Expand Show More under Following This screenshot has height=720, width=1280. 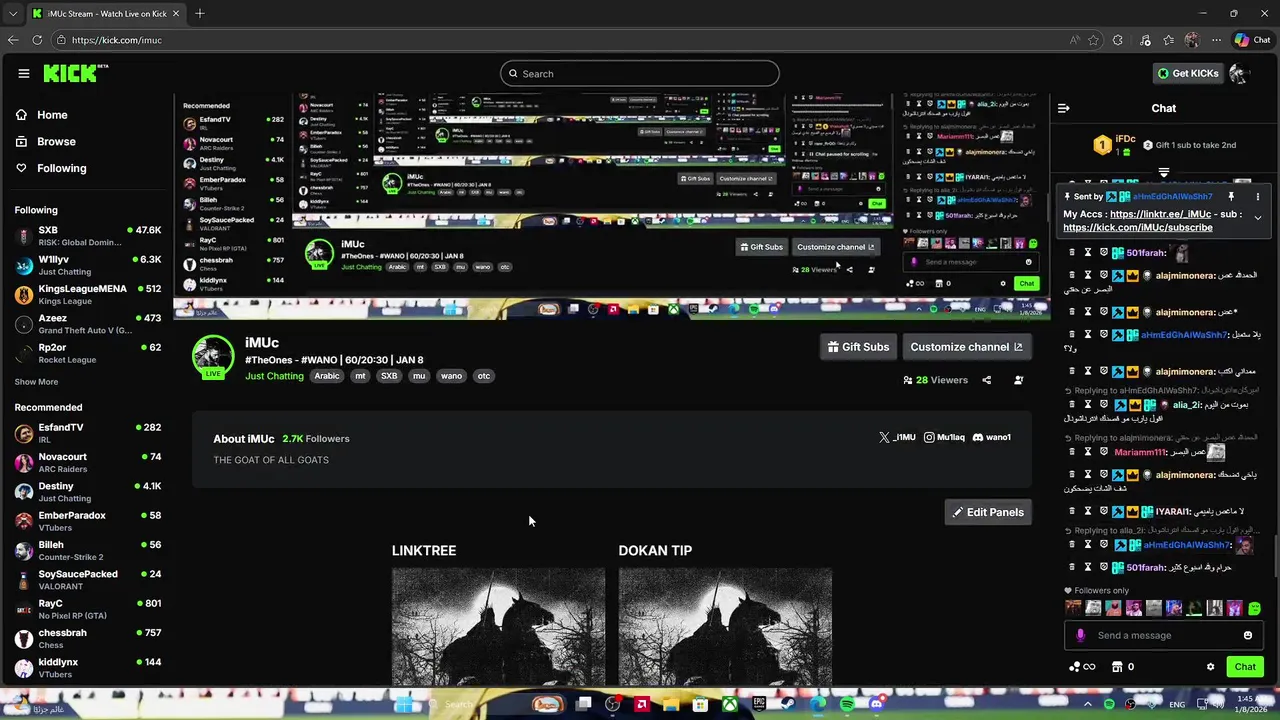(36, 382)
